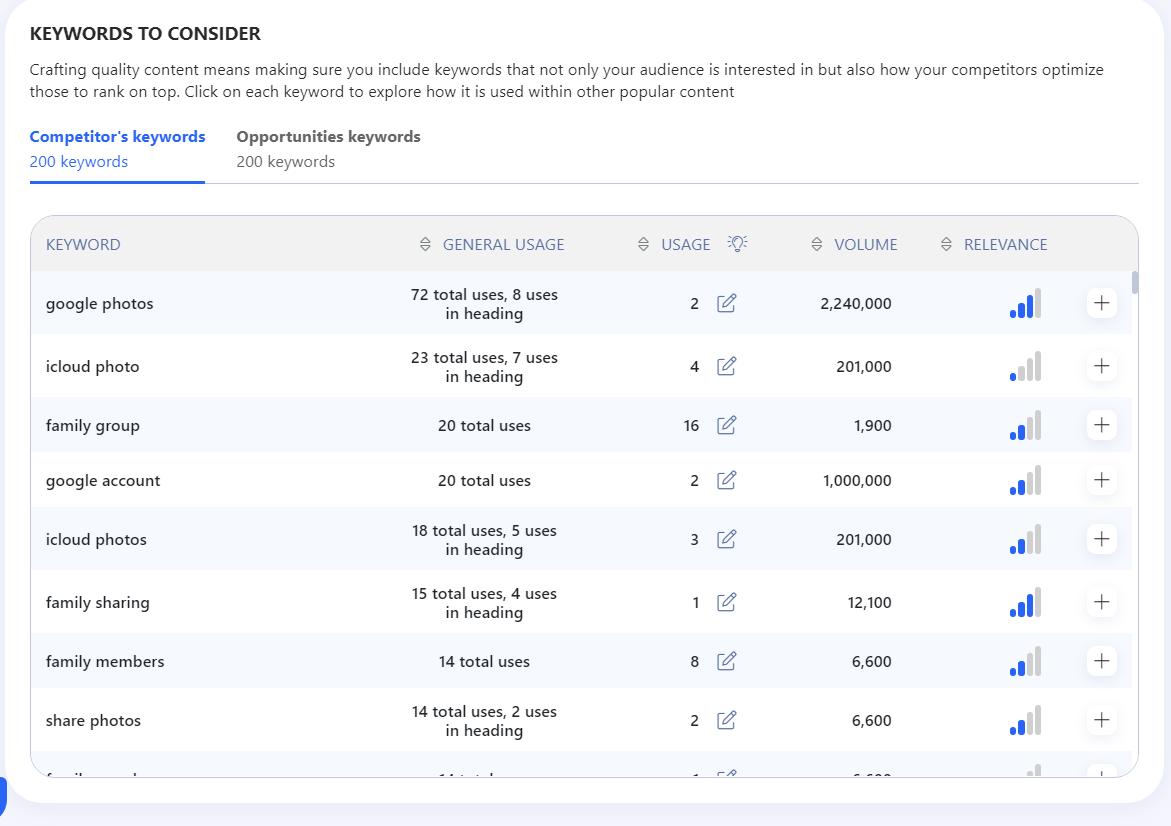
Task: Add the google photos keyword with plus button
Action: 1102,302
